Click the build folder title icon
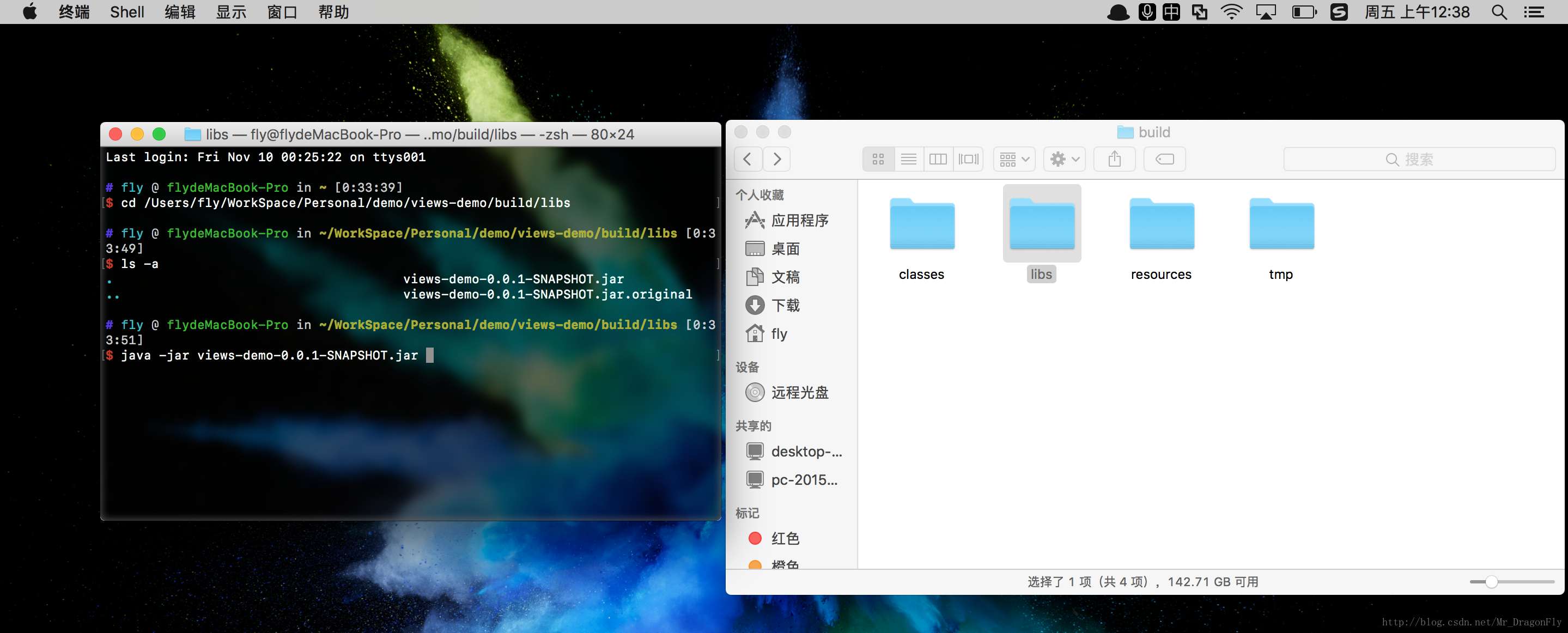The image size is (1568, 633). click(1125, 132)
